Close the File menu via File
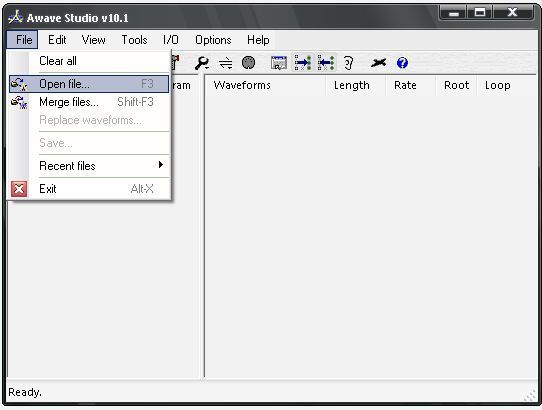 point(22,40)
